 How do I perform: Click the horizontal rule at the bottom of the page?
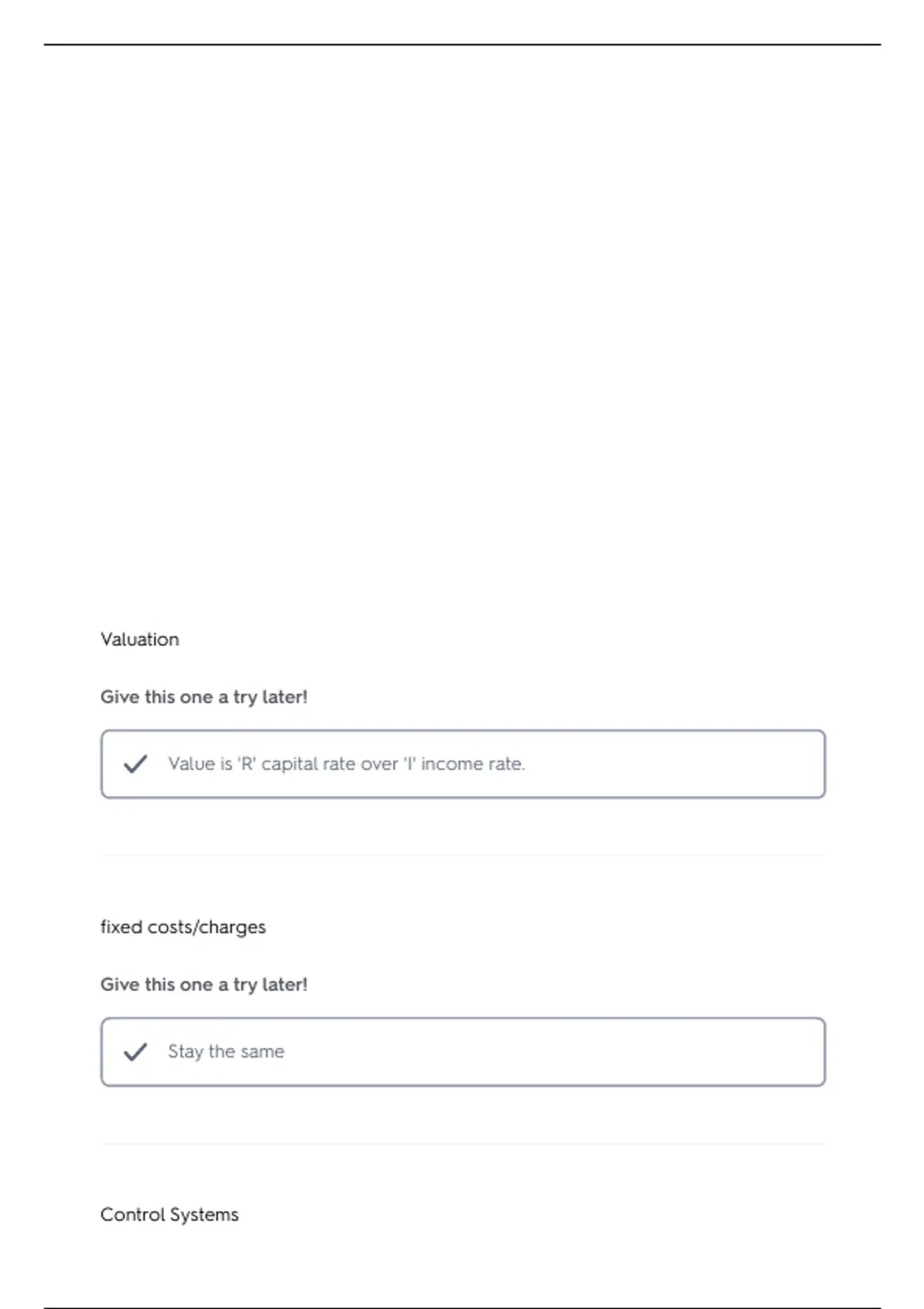coord(462,1307)
